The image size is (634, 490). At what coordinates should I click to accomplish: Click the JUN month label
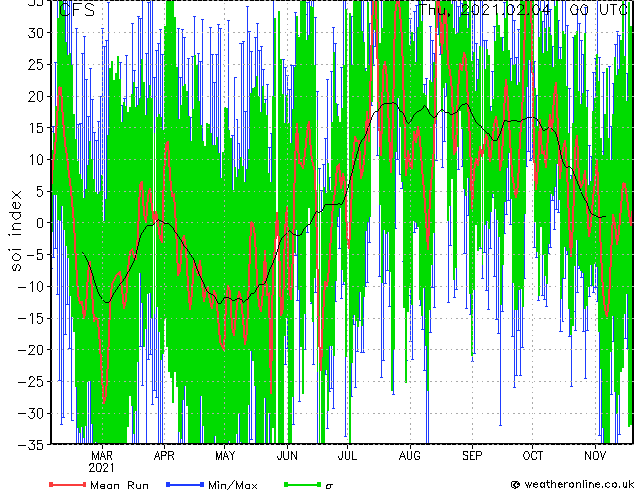(287, 456)
